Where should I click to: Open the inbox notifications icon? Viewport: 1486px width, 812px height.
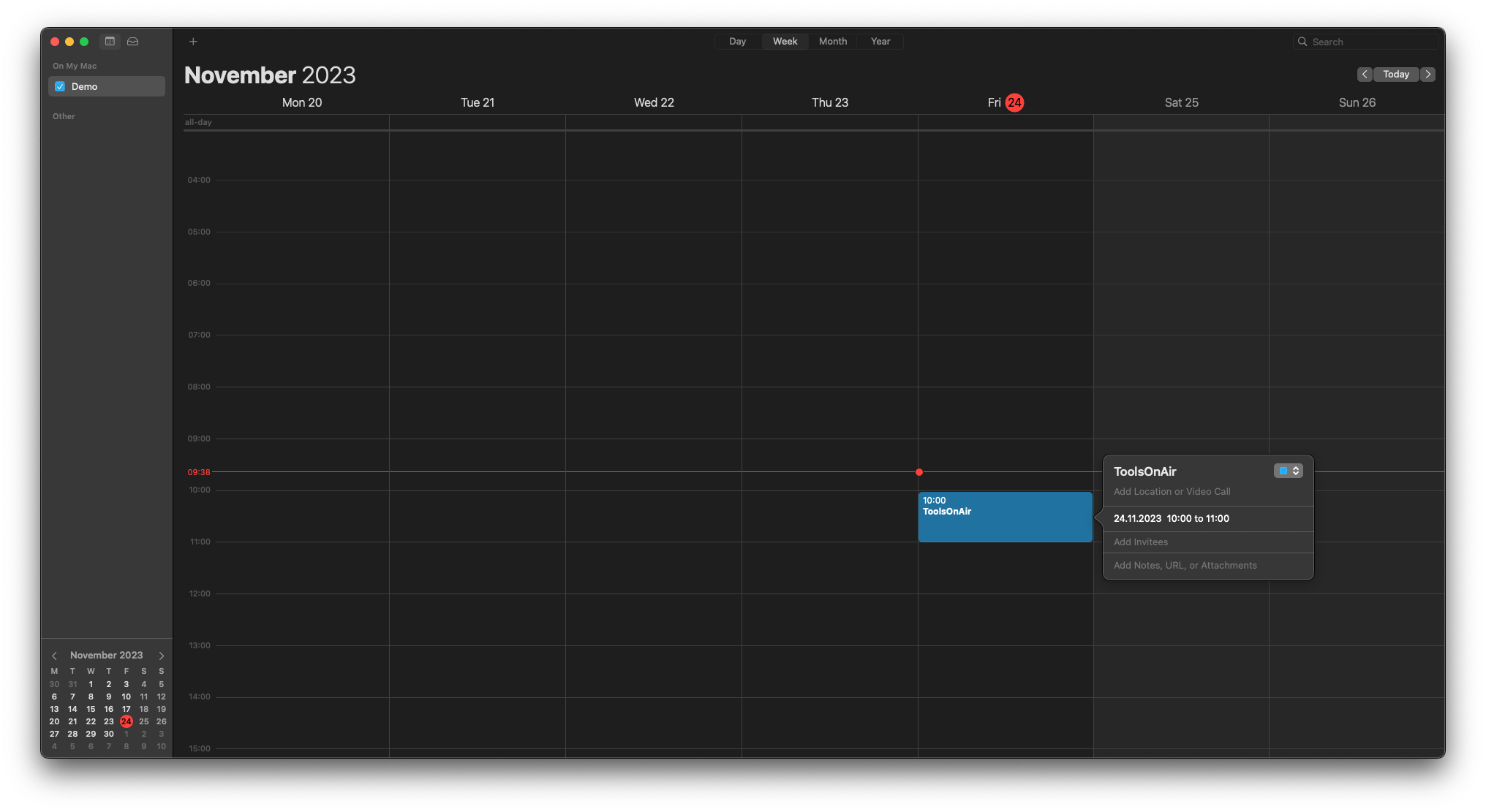click(x=132, y=42)
